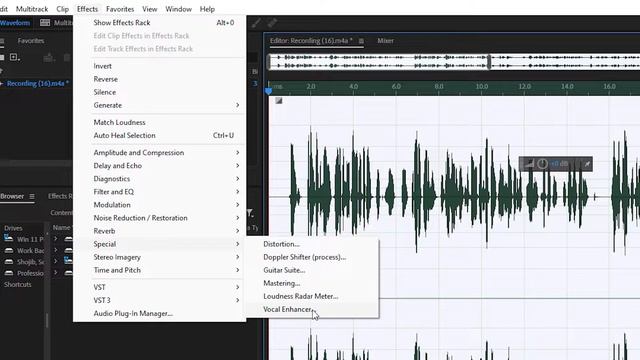Expand Delay and Echo submenu
Screen dimensions: 640x360
tap(160, 166)
